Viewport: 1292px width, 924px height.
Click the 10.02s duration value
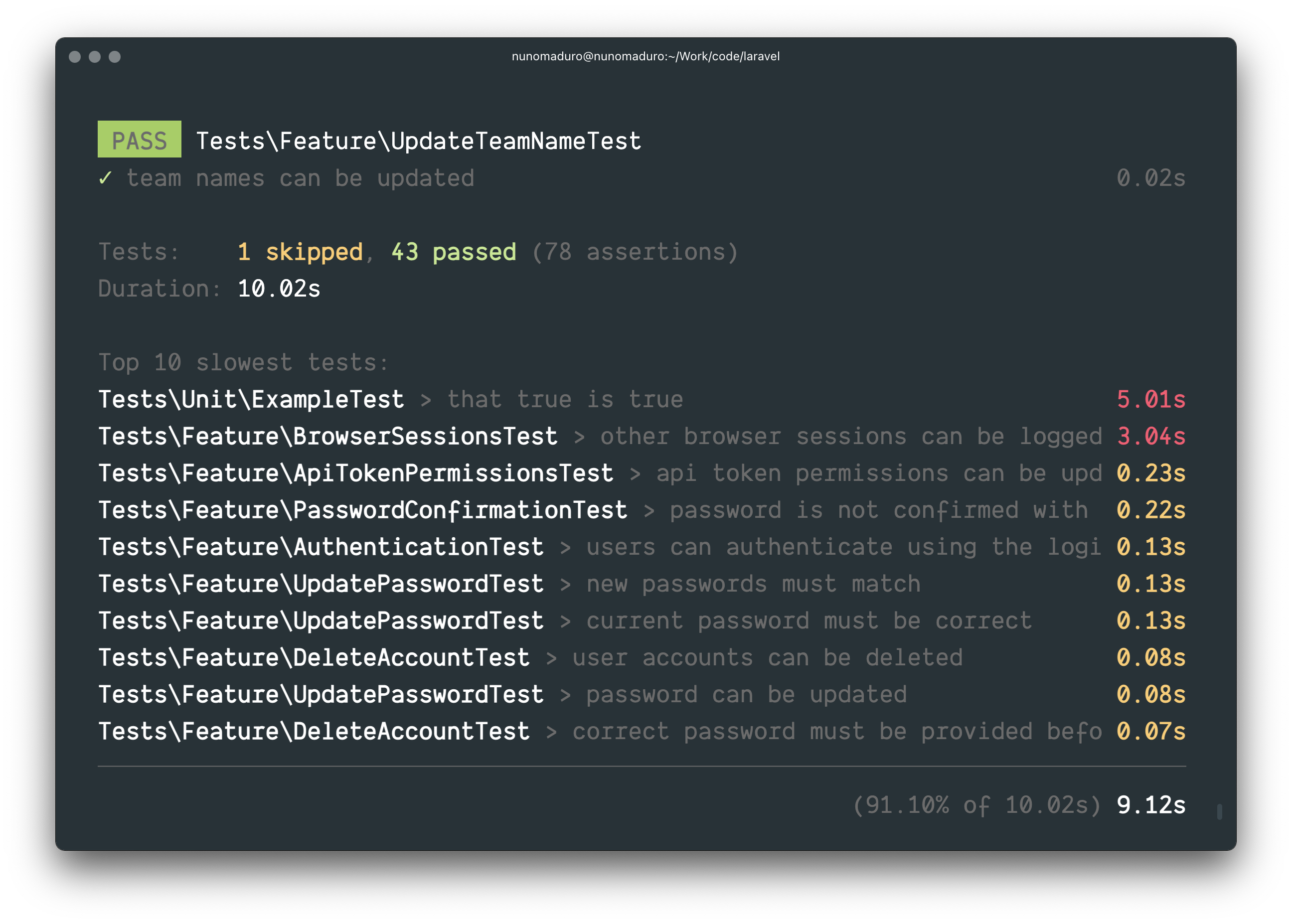(x=279, y=289)
